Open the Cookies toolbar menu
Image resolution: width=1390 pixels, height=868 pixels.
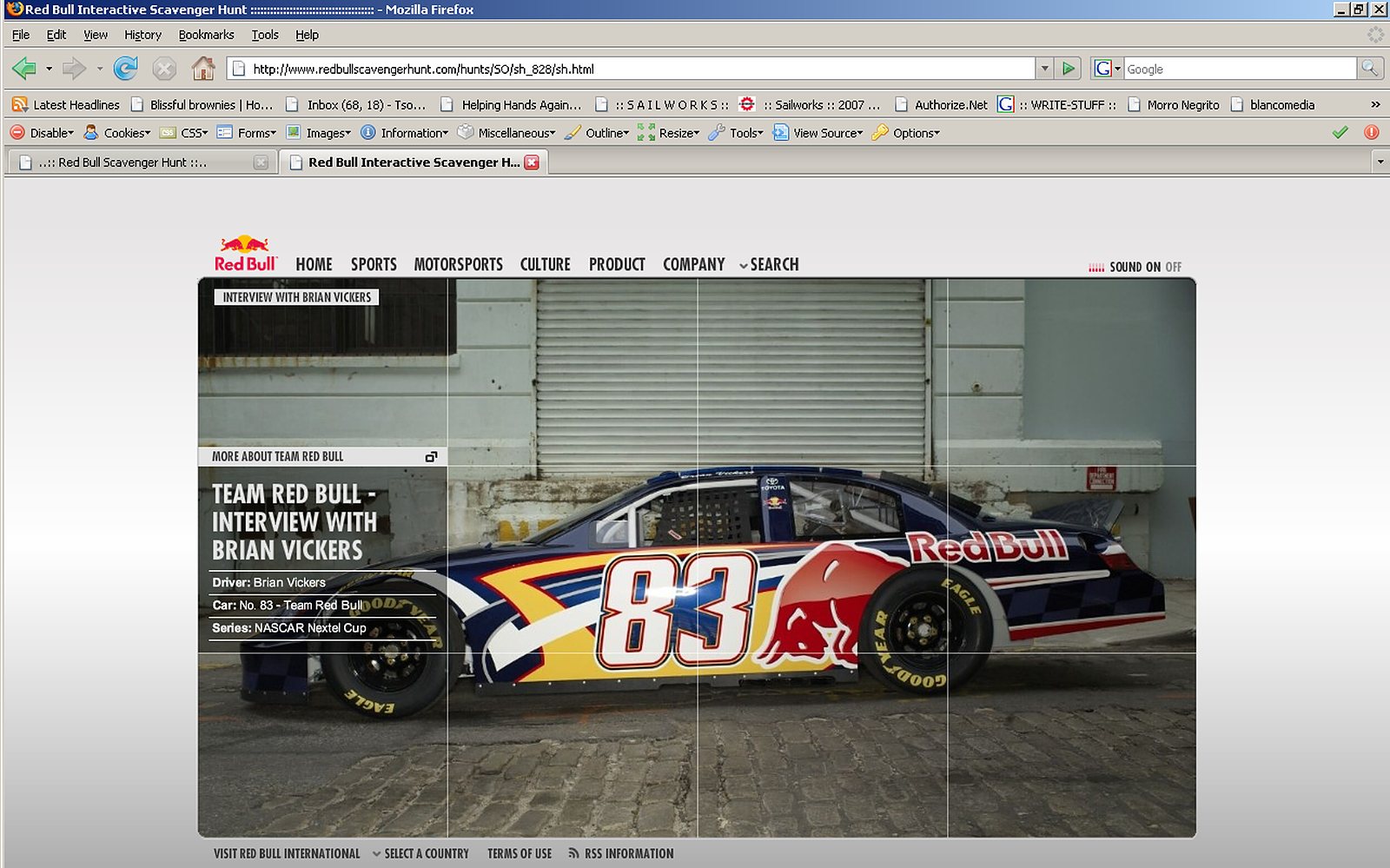coord(116,133)
